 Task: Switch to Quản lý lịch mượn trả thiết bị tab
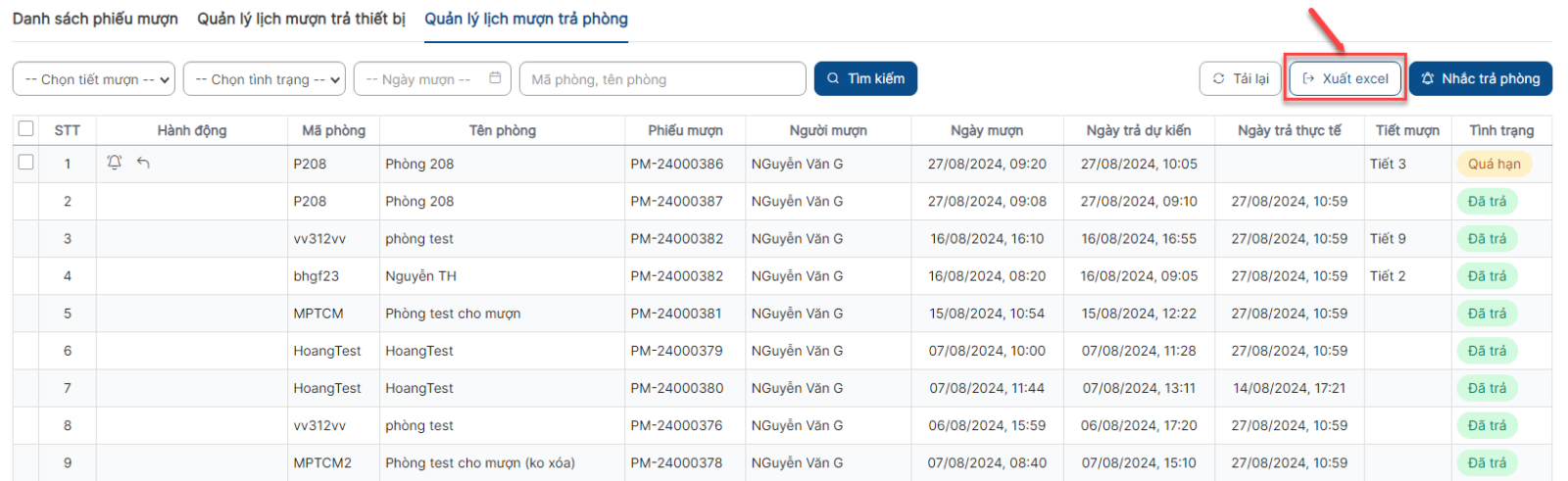click(x=301, y=19)
